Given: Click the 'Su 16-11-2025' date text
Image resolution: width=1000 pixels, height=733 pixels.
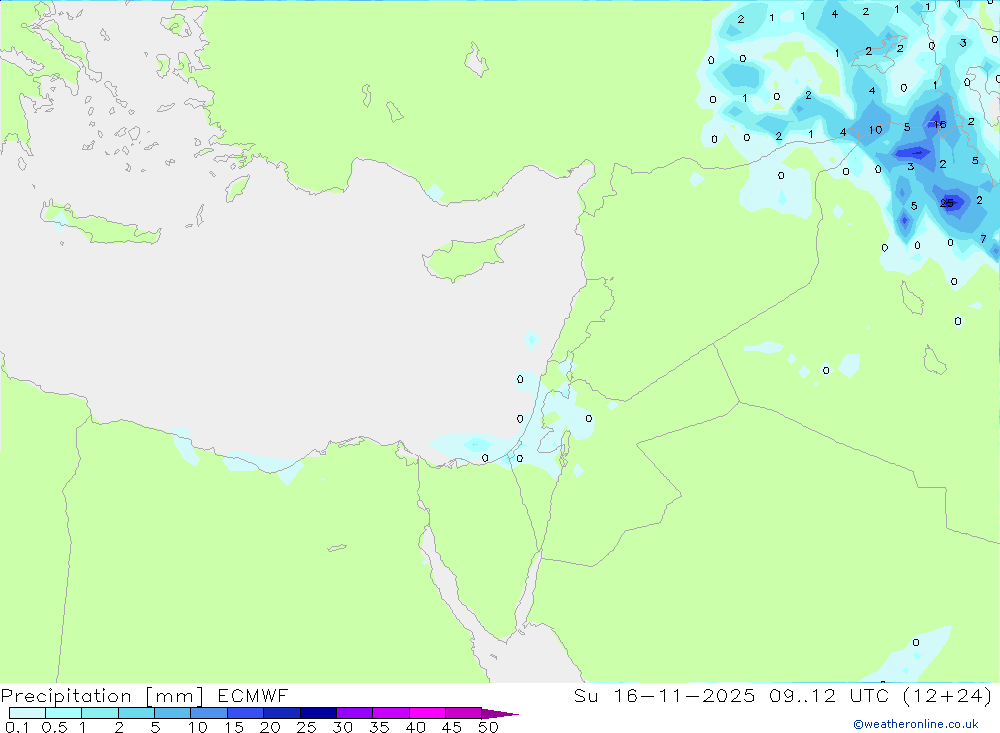Looking at the screenshot, I should 664,696.
